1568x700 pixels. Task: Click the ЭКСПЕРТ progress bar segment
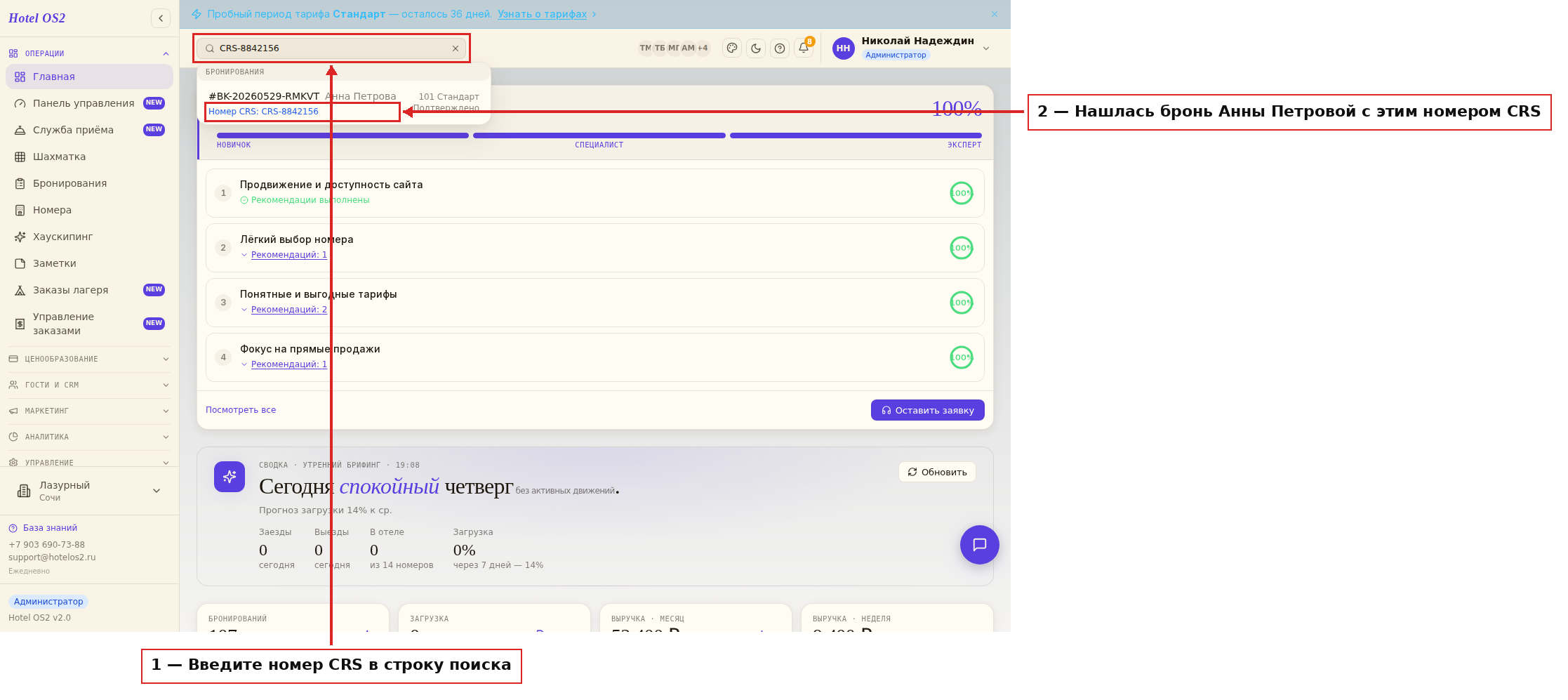pos(856,136)
